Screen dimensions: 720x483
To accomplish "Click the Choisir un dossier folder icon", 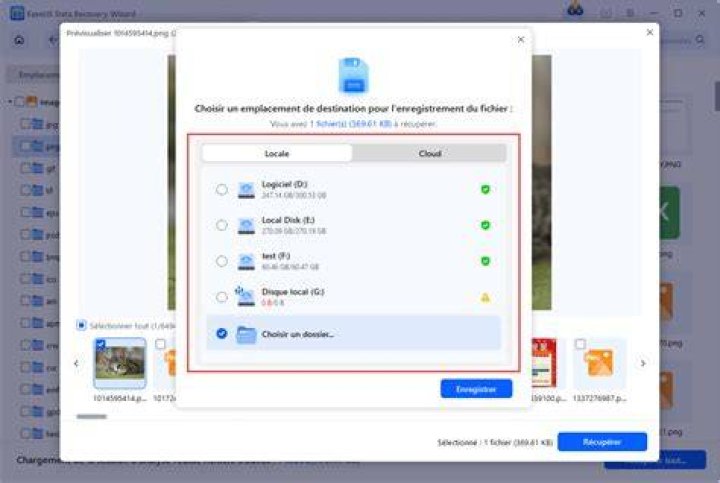I will point(246,334).
